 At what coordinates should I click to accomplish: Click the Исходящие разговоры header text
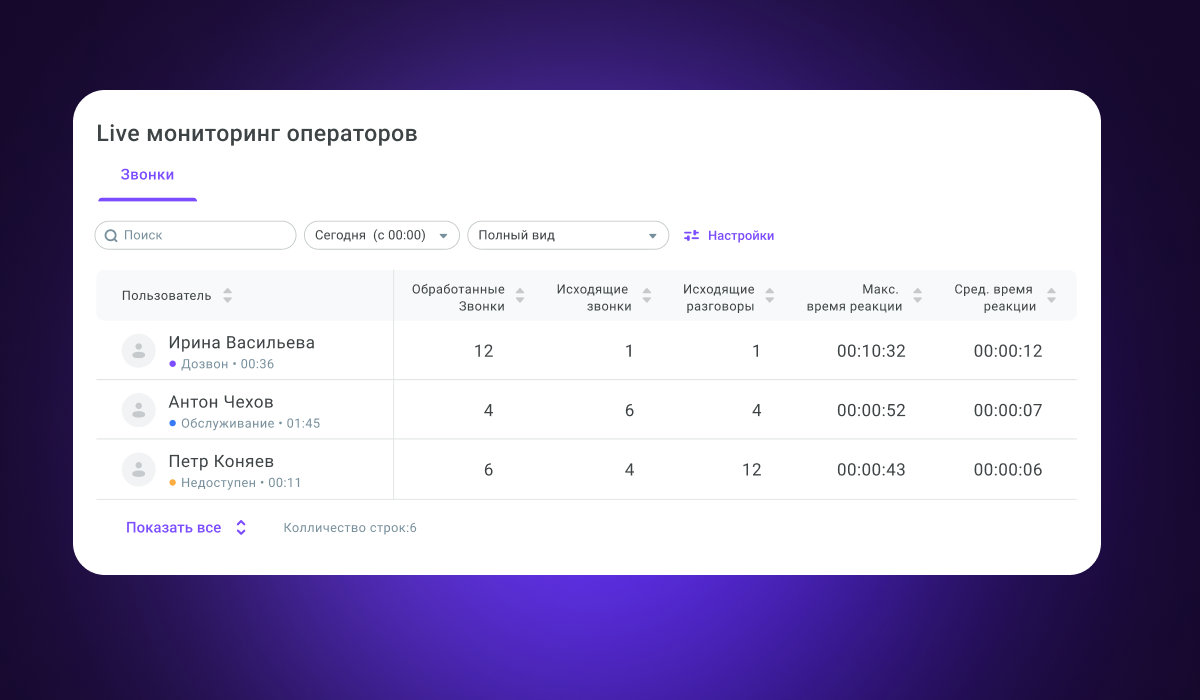[719, 298]
